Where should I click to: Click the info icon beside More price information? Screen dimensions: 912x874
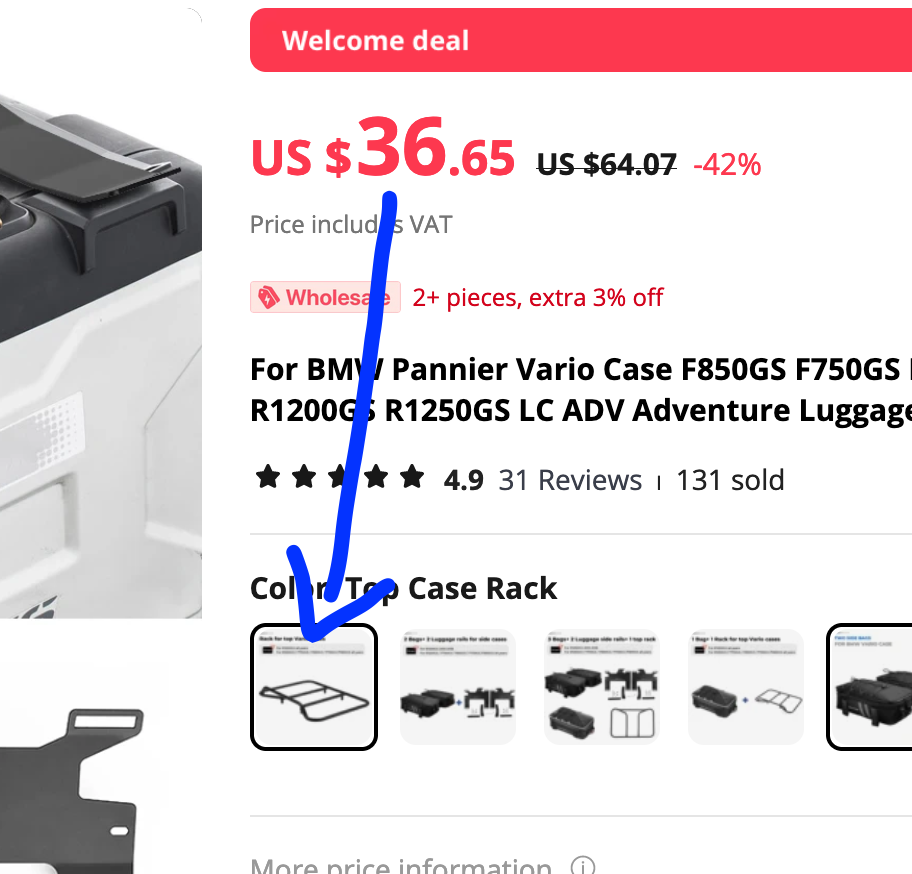coord(582,866)
